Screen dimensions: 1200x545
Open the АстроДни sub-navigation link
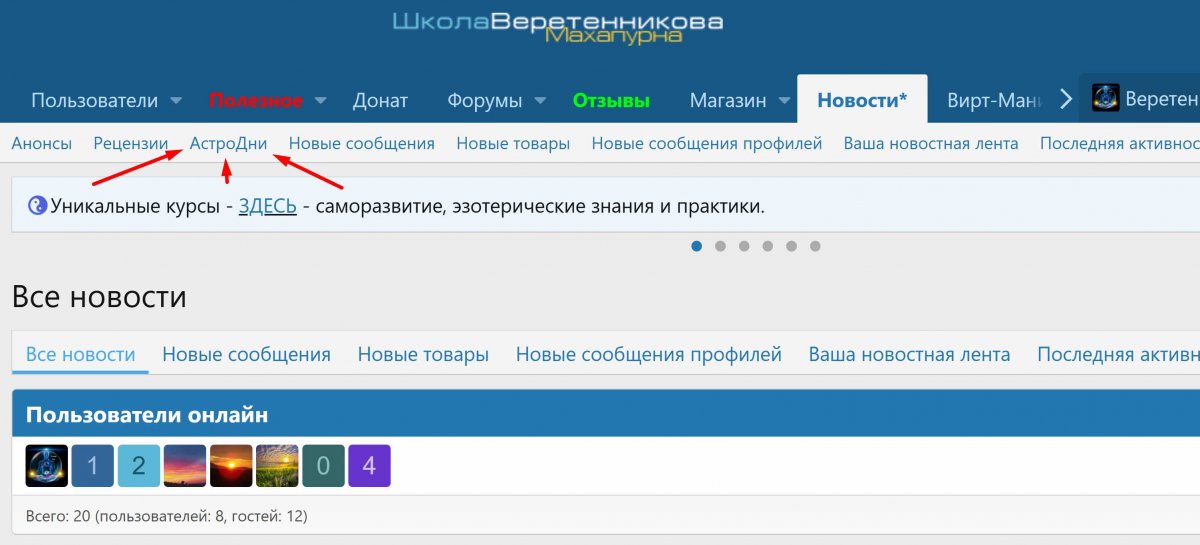coord(228,143)
